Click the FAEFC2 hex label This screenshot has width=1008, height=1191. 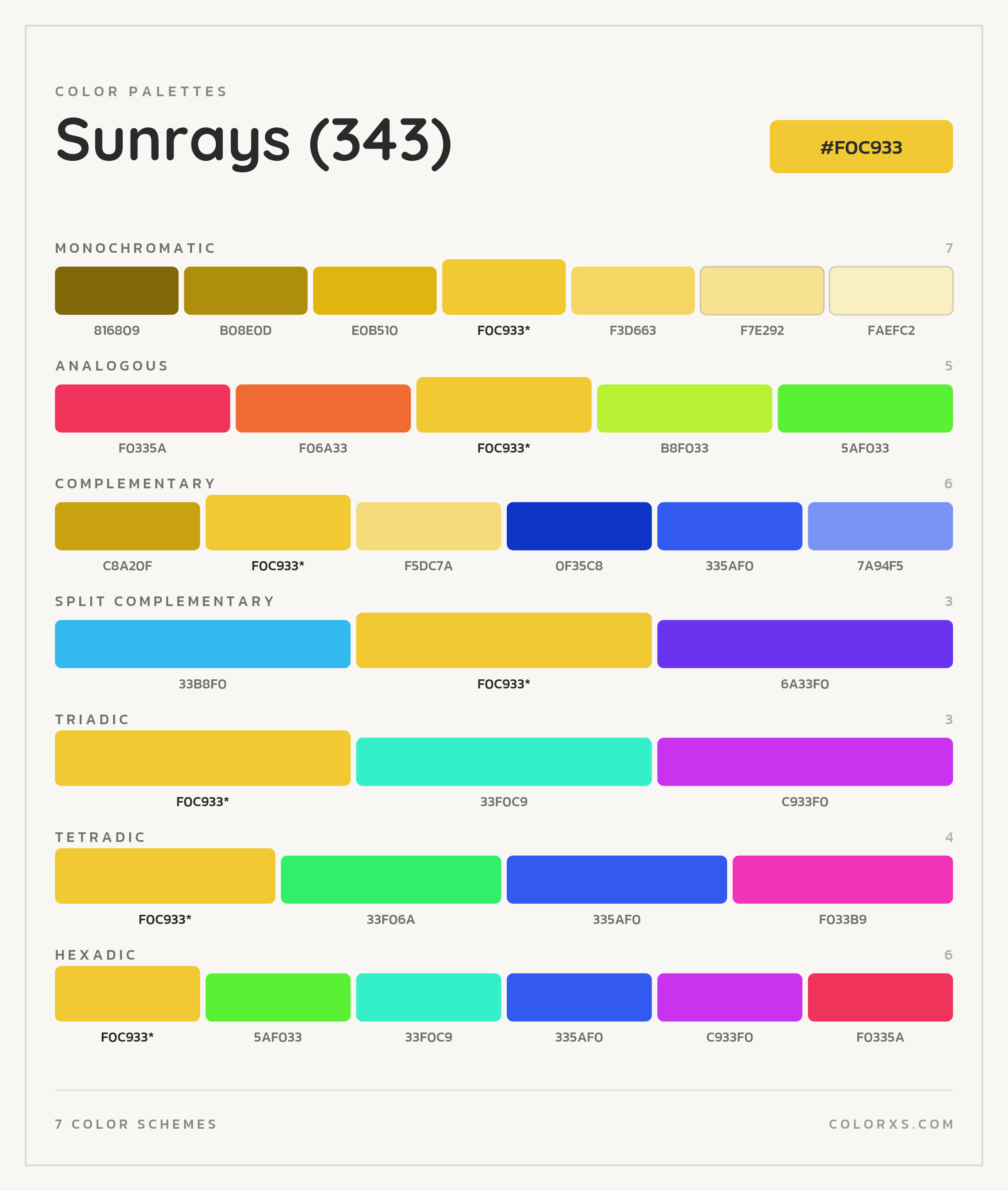click(891, 330)
